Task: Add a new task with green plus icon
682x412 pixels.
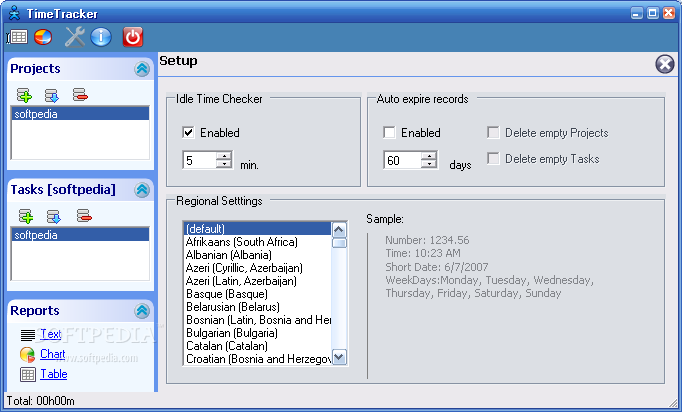Action: click(26, 216)
